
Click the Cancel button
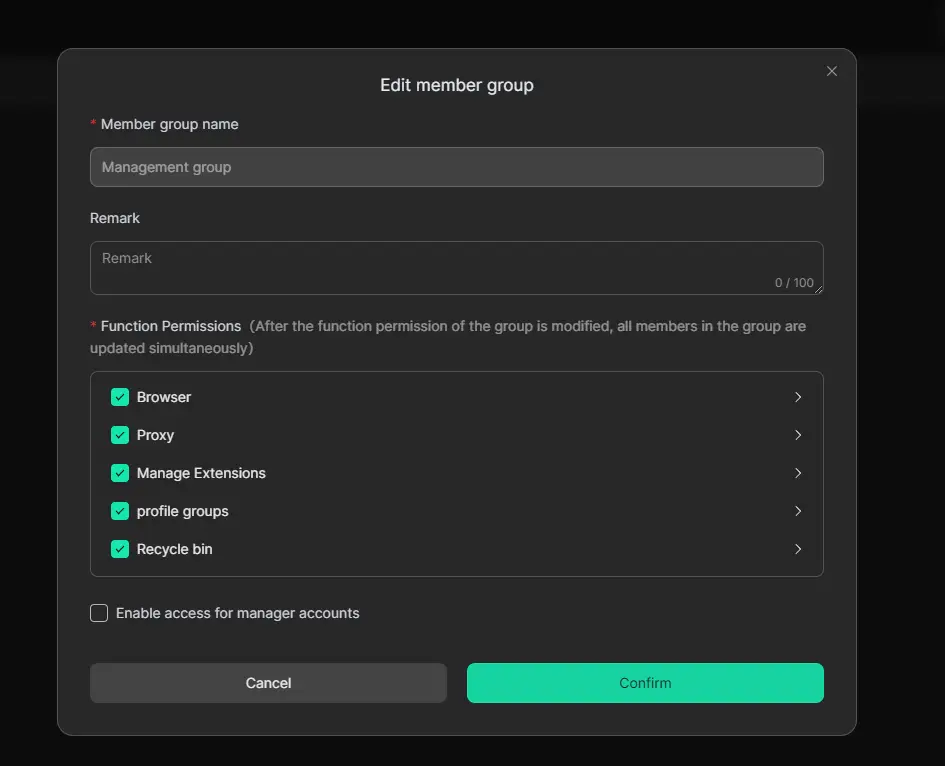tap(268, 683)
